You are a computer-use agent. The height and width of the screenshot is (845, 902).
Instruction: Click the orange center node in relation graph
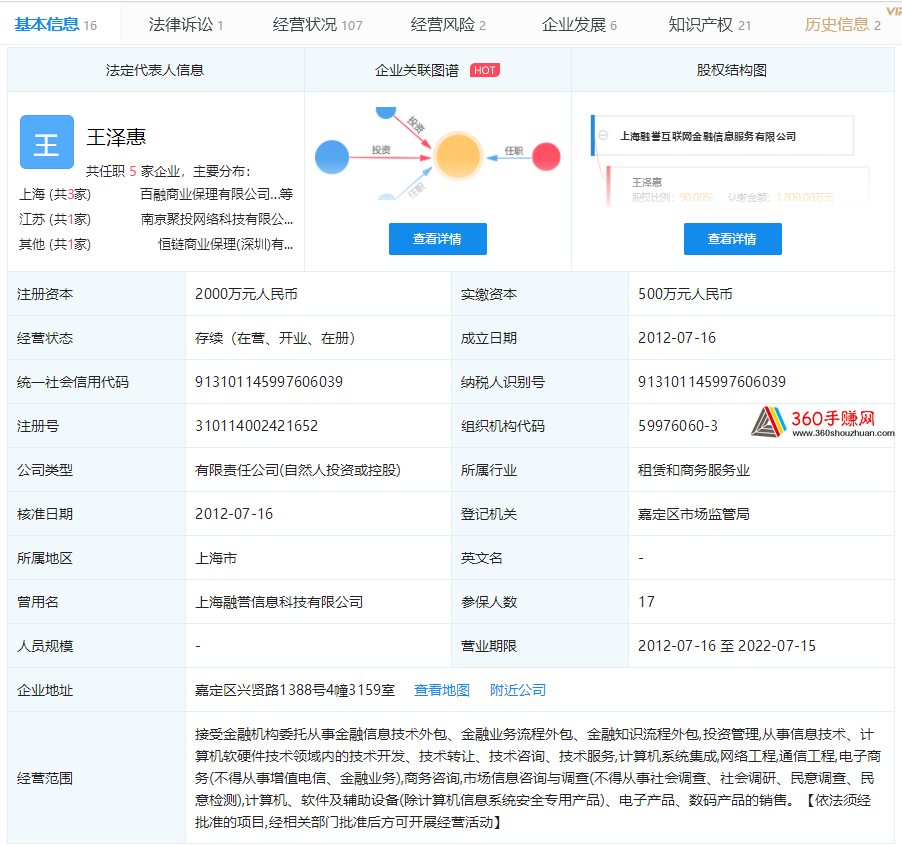(457, 156)
